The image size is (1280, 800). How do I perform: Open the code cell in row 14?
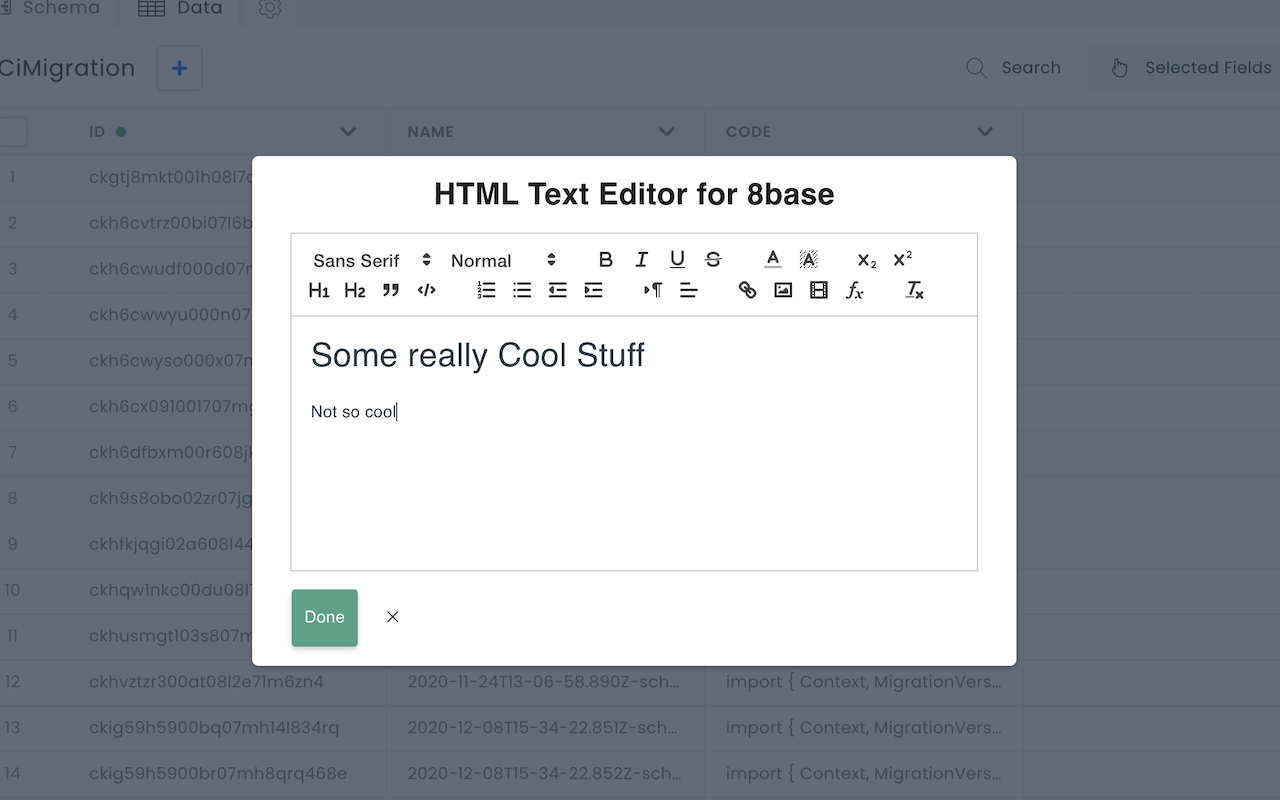click(864, 774)
